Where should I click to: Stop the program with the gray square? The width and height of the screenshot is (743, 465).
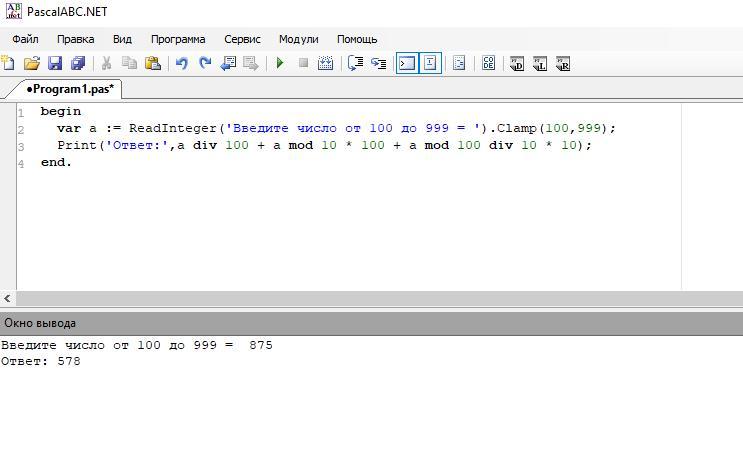click(x=303, y=63)
